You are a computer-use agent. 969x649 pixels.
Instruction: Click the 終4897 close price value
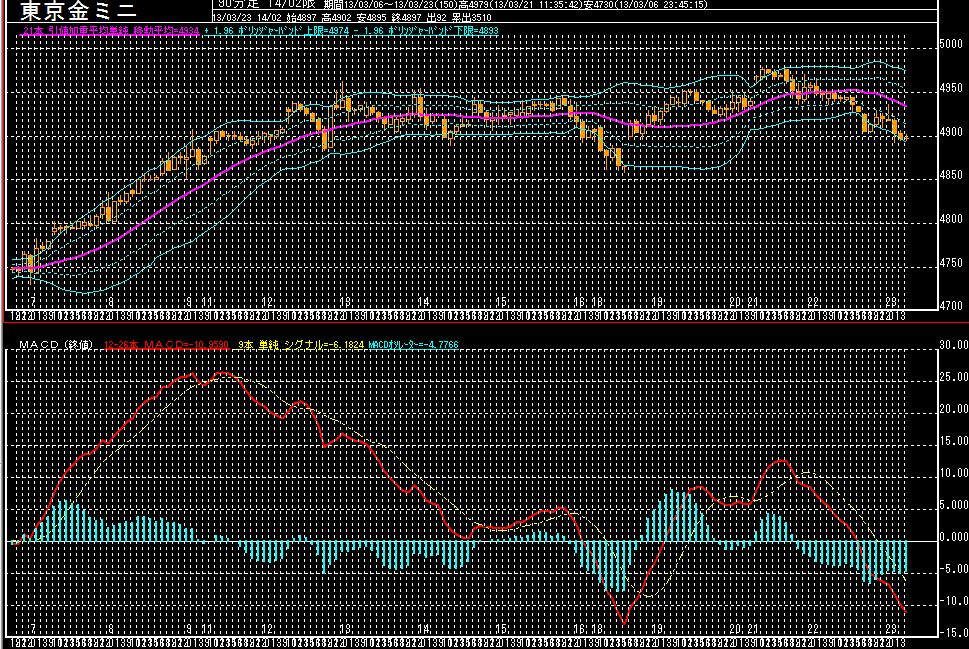pos(409,17)
